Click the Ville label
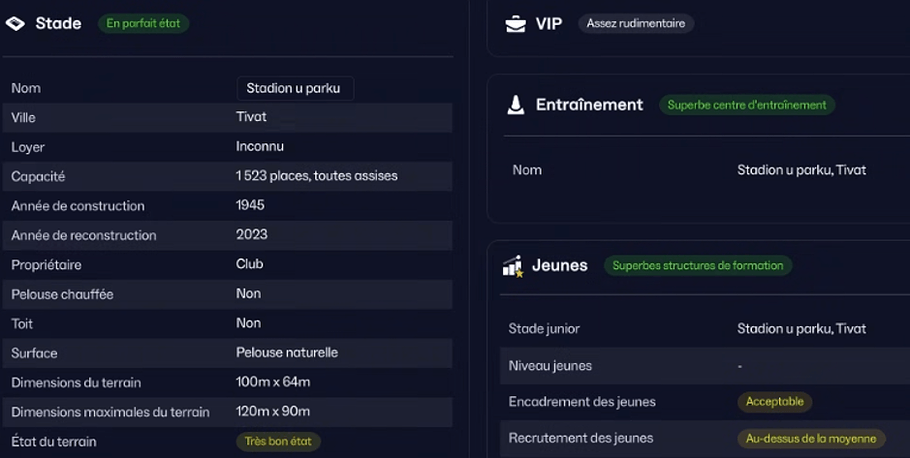Viewport: 910px width, 458px height. (23, 117)
